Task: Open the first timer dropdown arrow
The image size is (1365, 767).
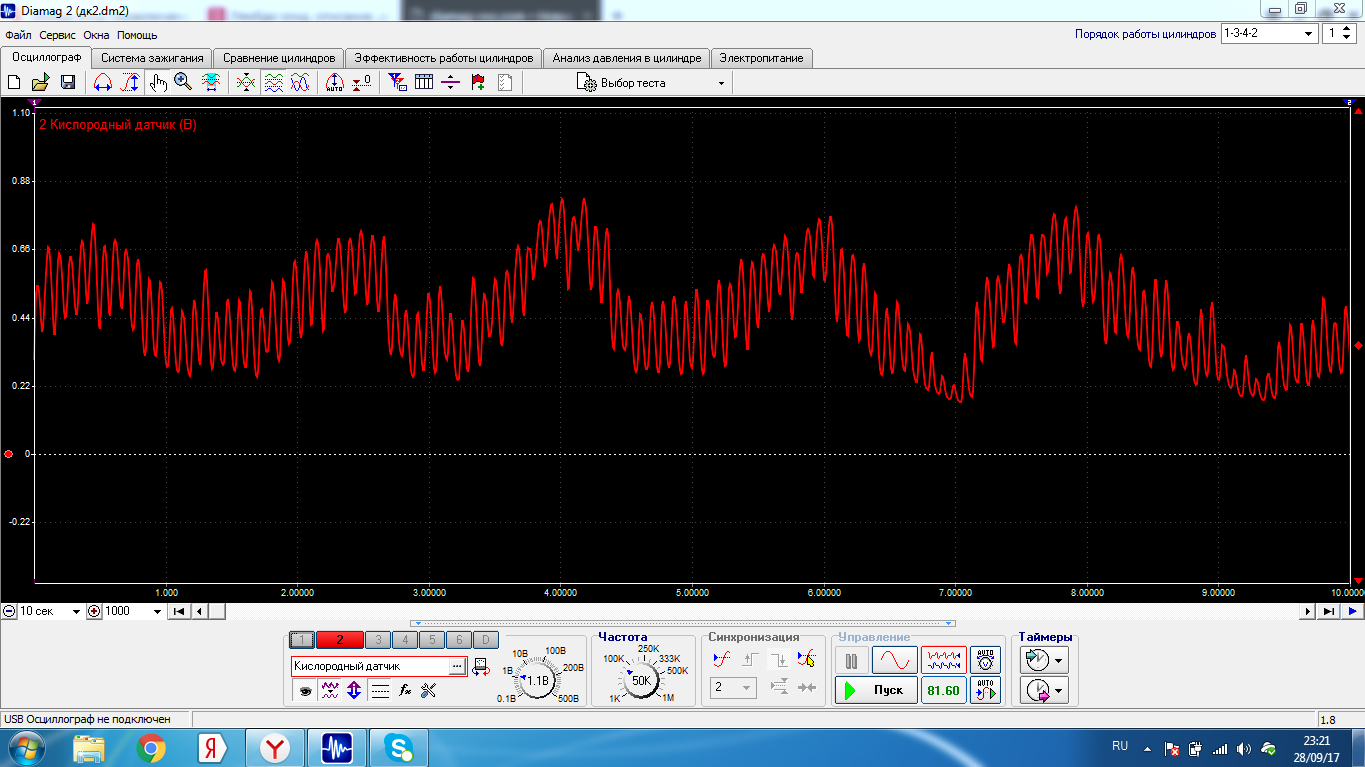Action: [x=1059, y=660]
